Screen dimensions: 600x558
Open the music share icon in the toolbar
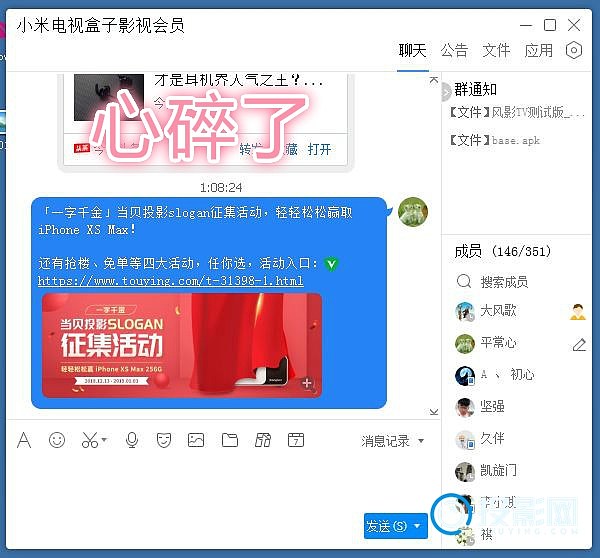coord(263,440)
